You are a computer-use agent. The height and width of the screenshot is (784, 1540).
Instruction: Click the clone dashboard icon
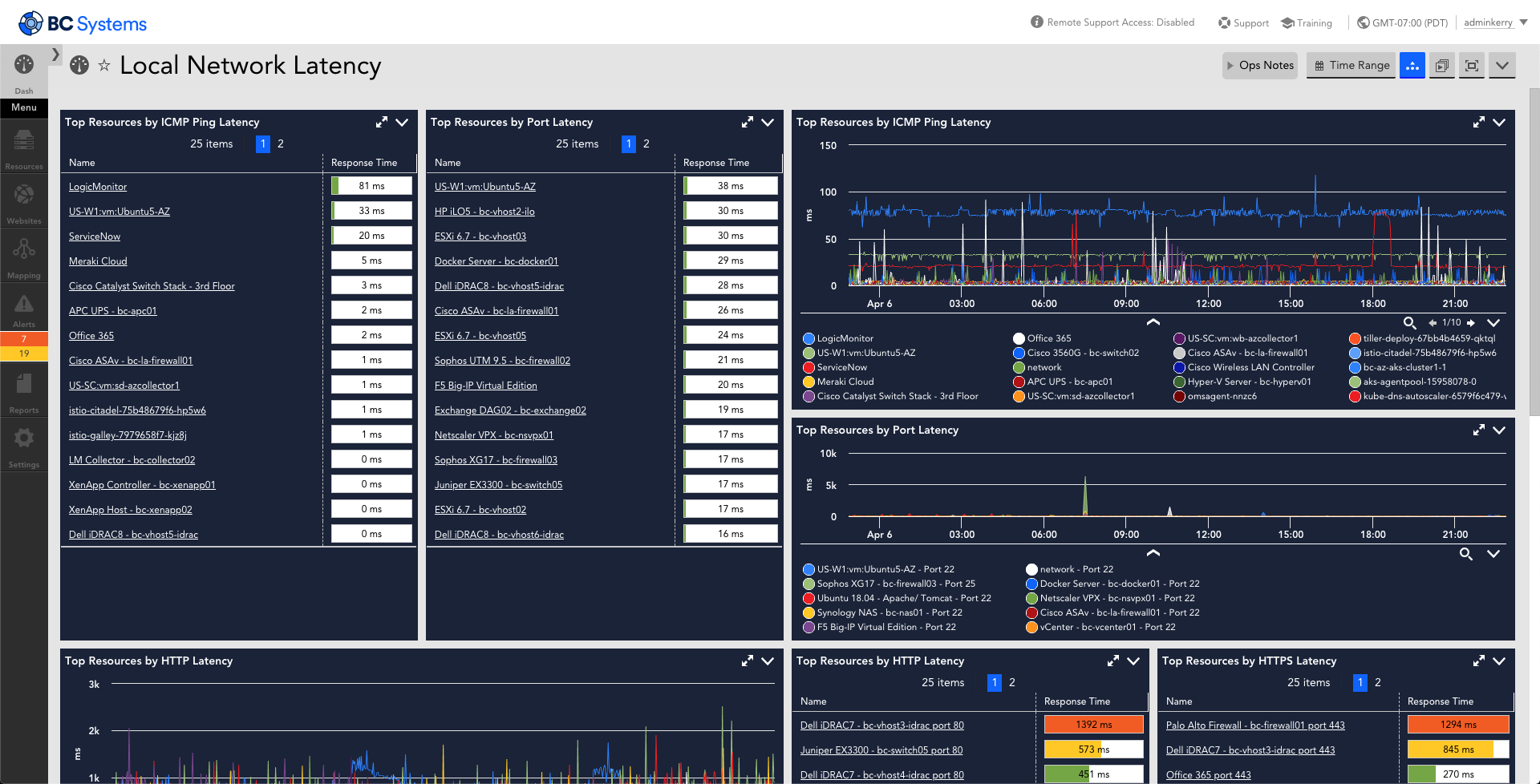pyautogui.click(x=1441, y=66)
